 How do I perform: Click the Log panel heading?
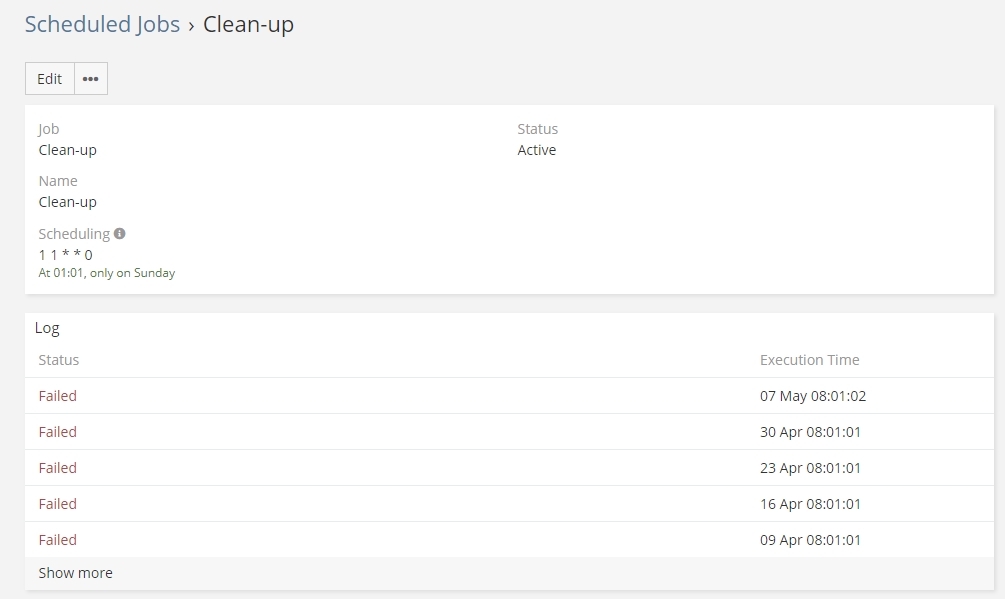click(x=47, y=327)
